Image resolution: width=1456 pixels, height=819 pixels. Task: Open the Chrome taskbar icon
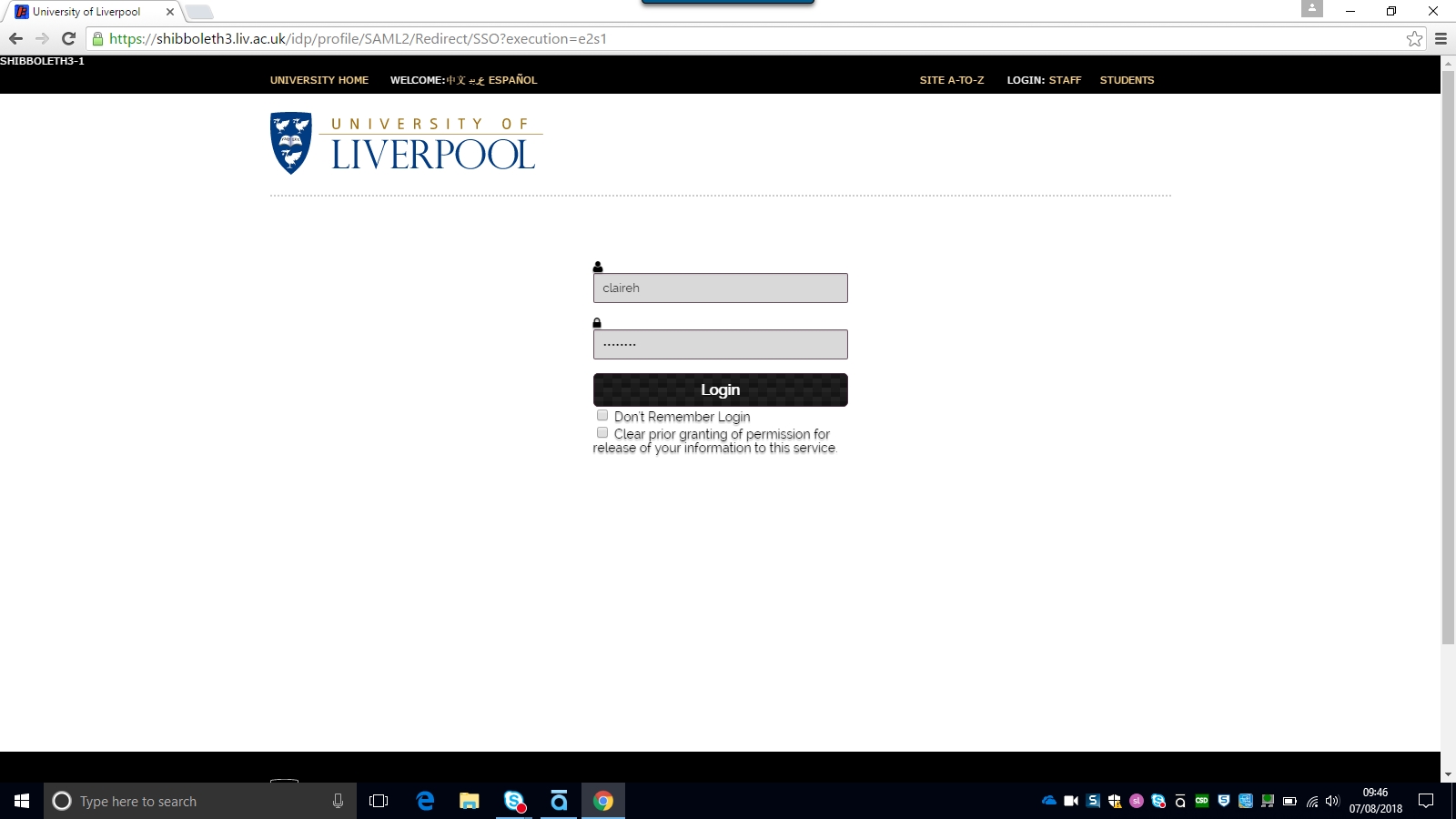point(603,801)
